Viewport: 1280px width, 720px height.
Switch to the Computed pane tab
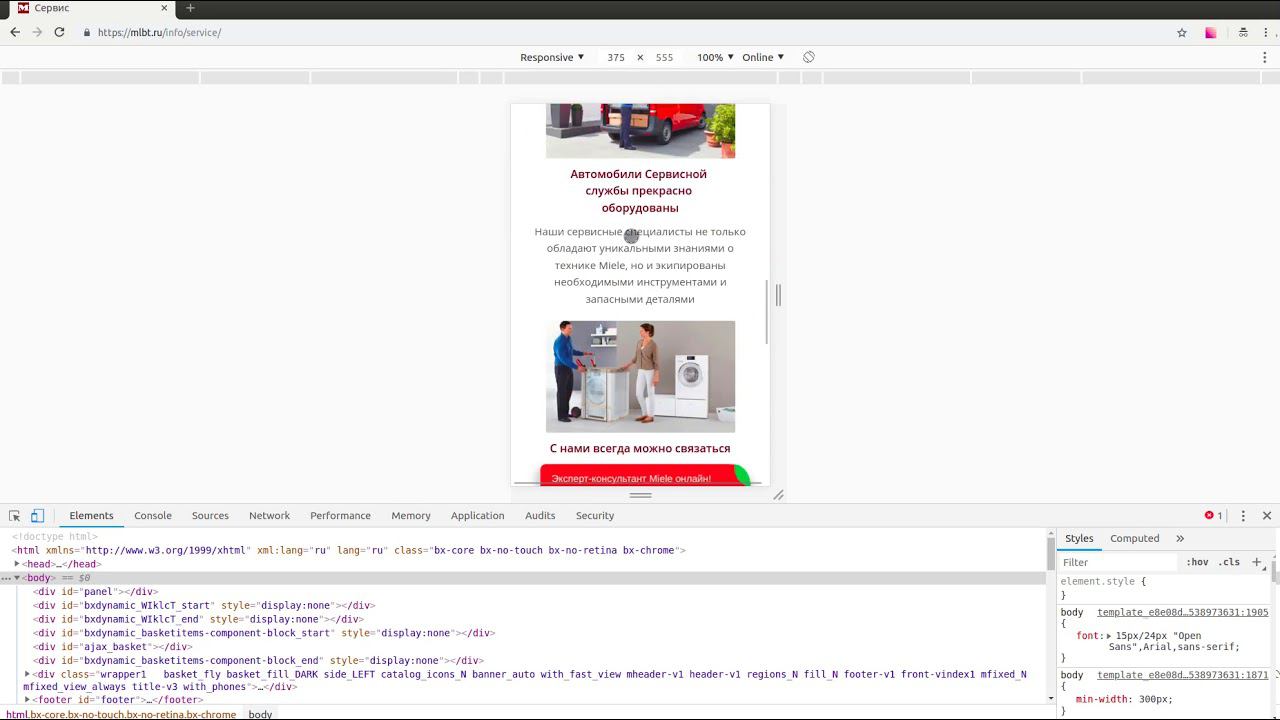click(1134, 538)
